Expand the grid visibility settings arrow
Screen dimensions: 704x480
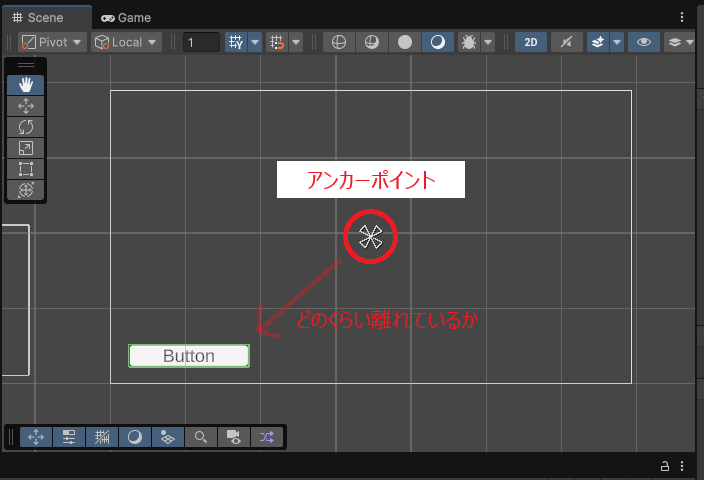coord(255,42)
